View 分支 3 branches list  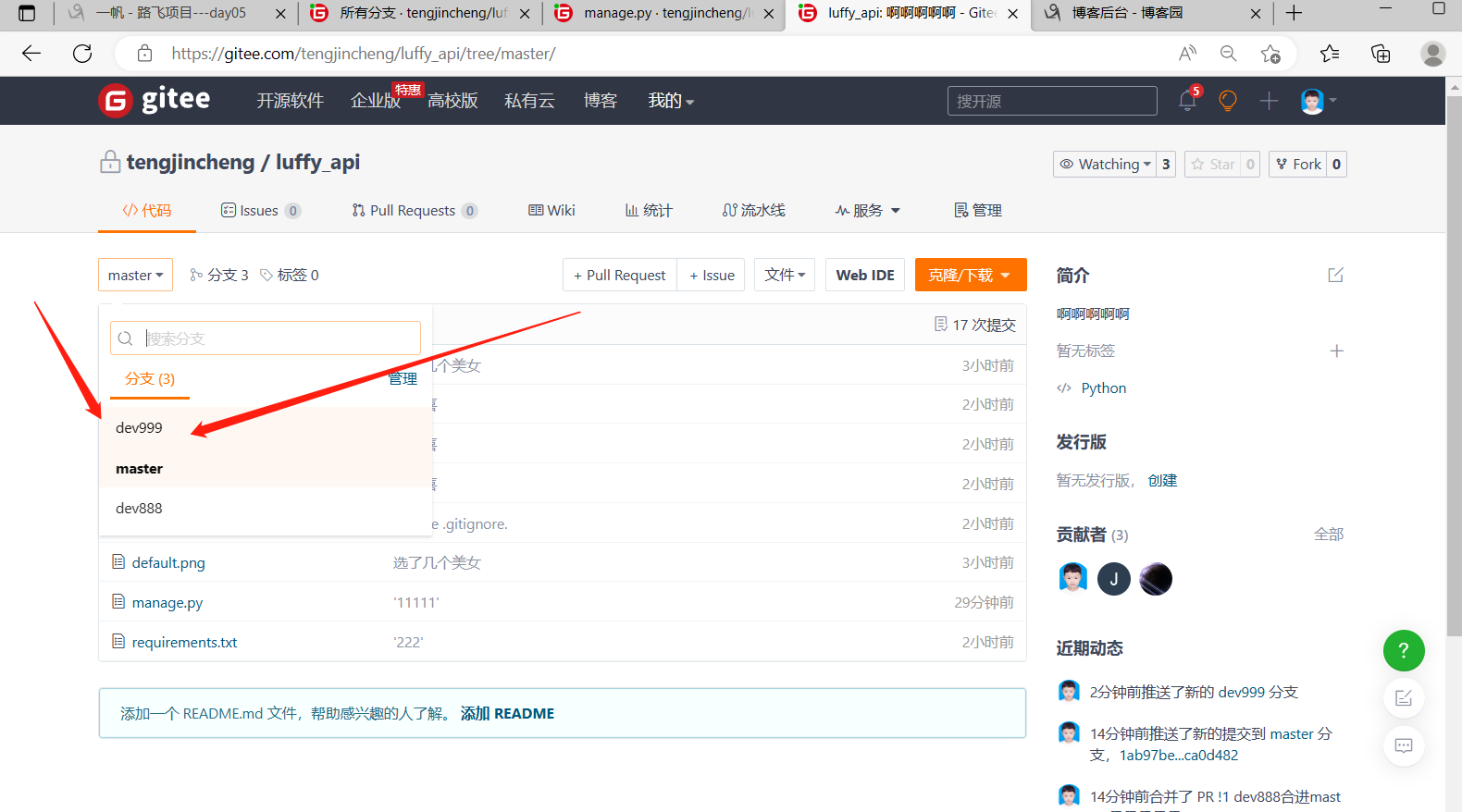(x=219, y=275)
